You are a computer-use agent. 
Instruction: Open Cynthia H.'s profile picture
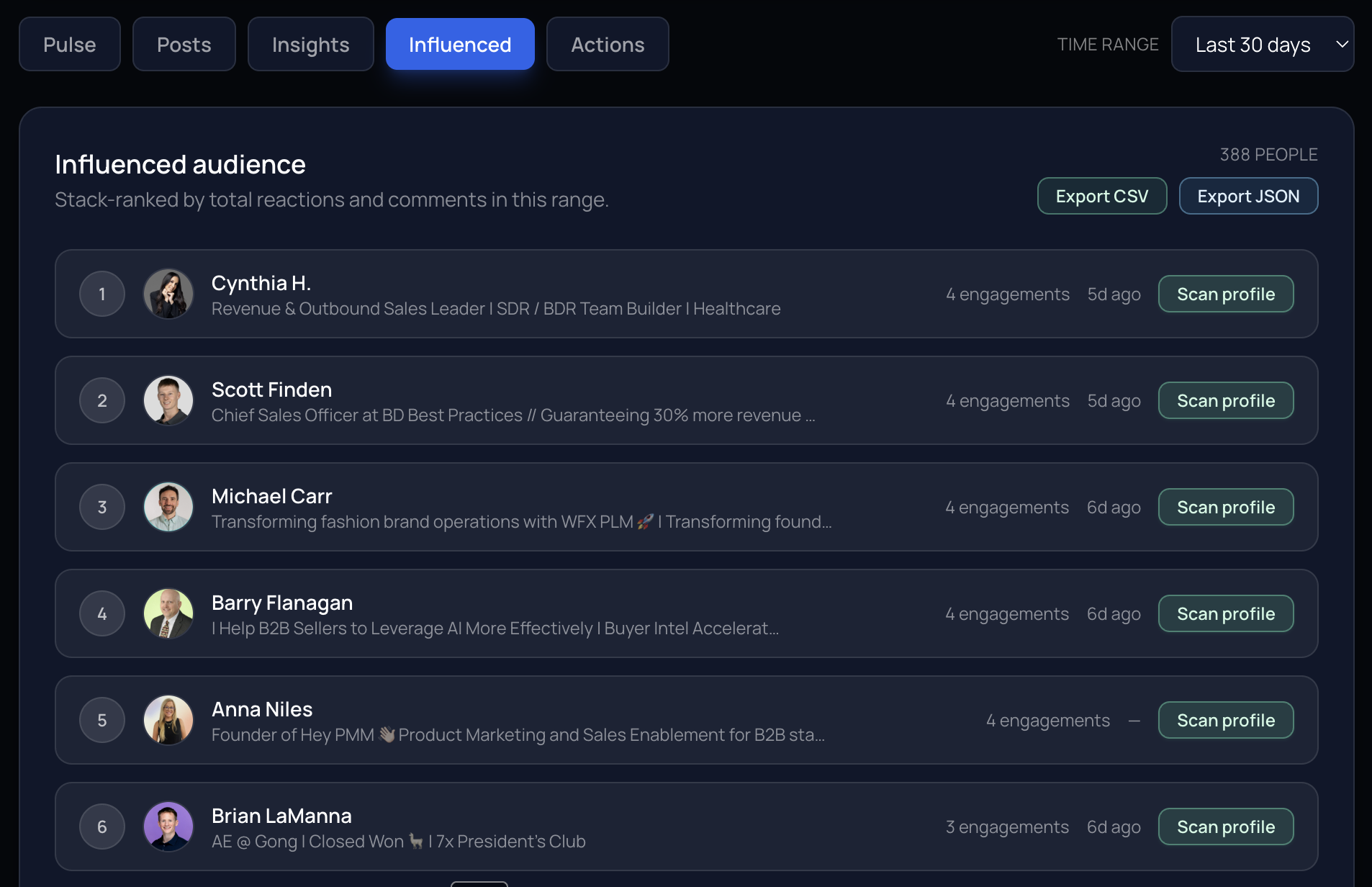tap(168, 294)
